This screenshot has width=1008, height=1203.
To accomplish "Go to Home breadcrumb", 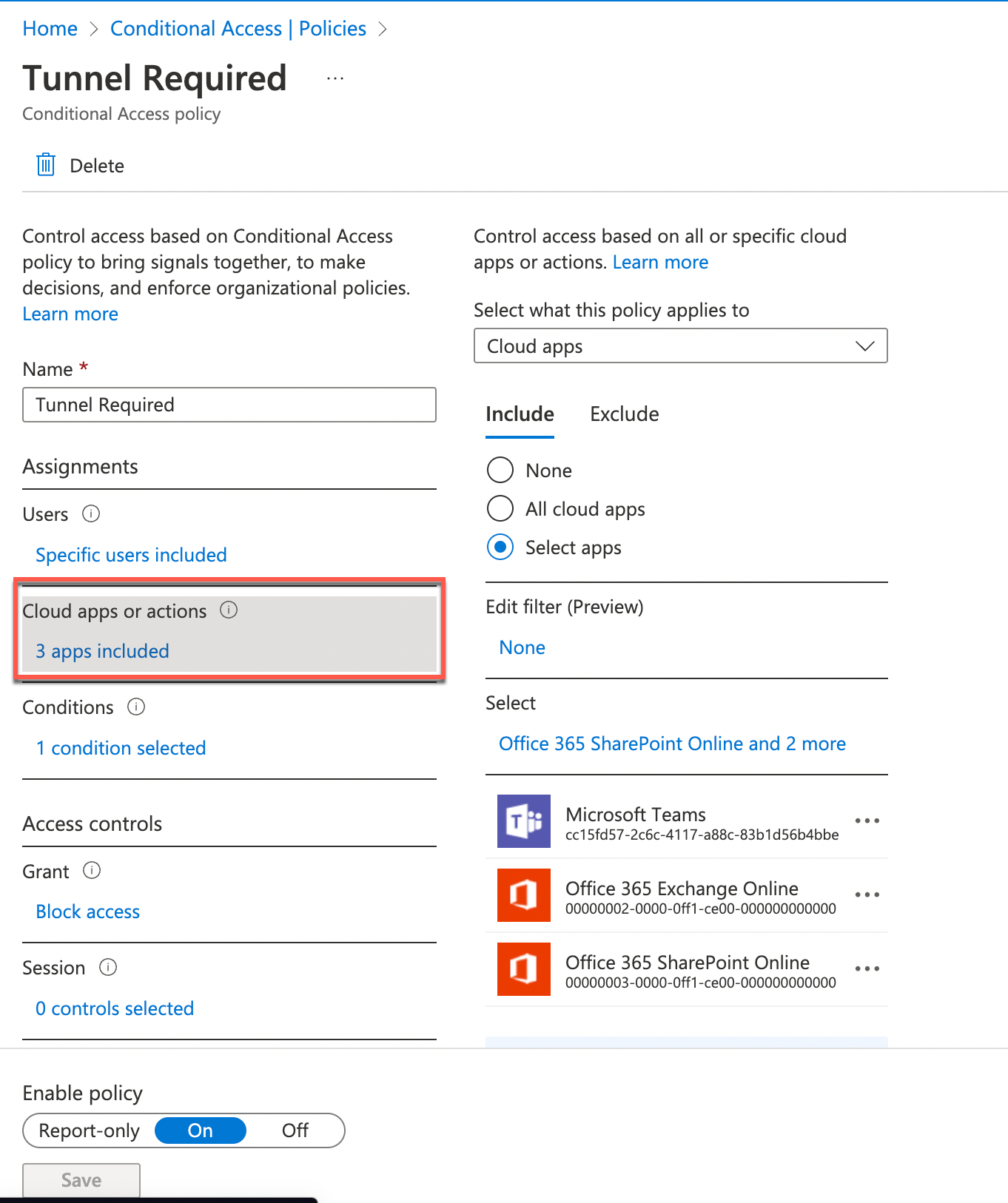I will pos(50,28).
